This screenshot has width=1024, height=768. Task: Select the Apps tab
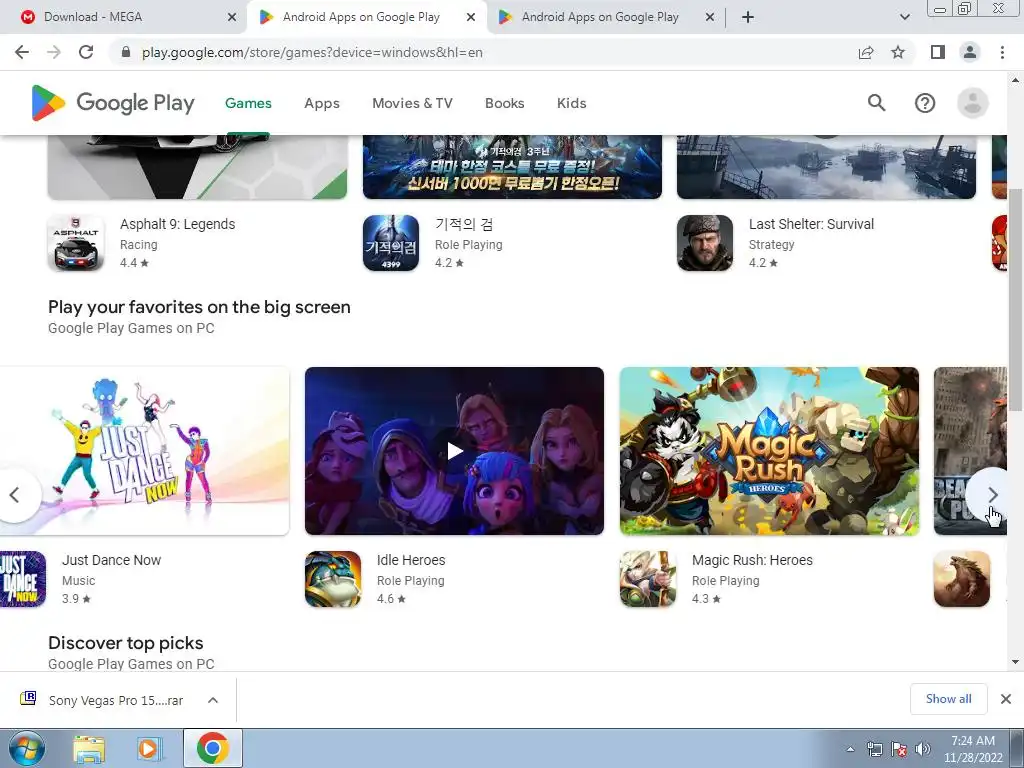322,103
